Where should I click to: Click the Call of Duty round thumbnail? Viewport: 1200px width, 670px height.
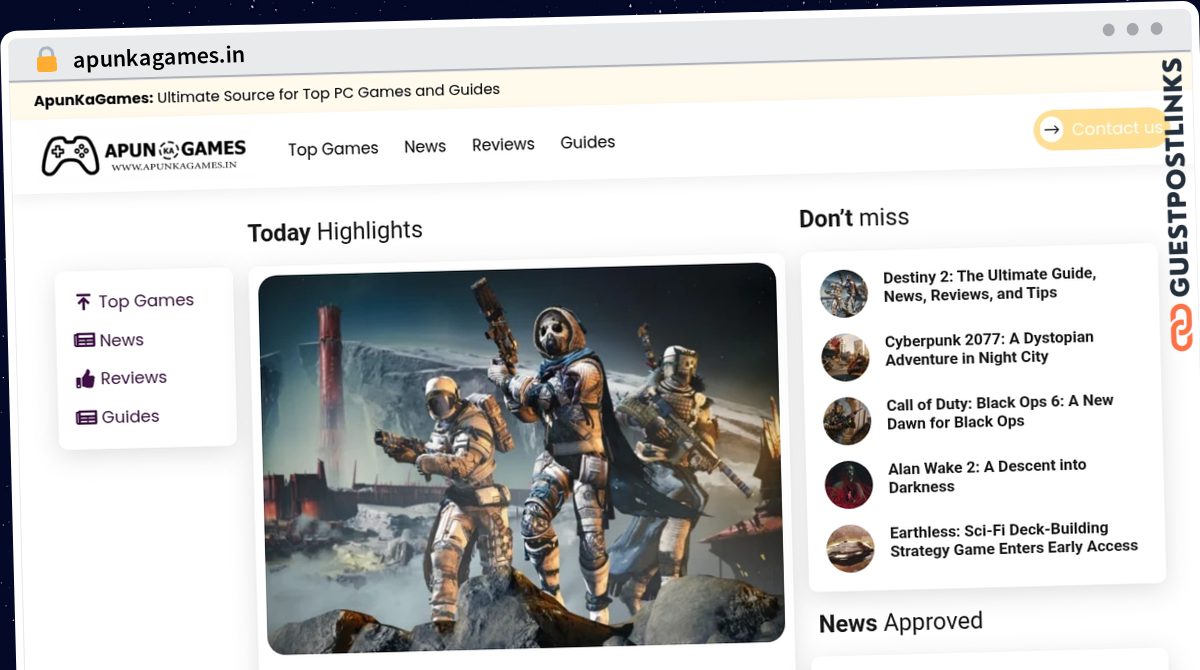click(847, 421)
